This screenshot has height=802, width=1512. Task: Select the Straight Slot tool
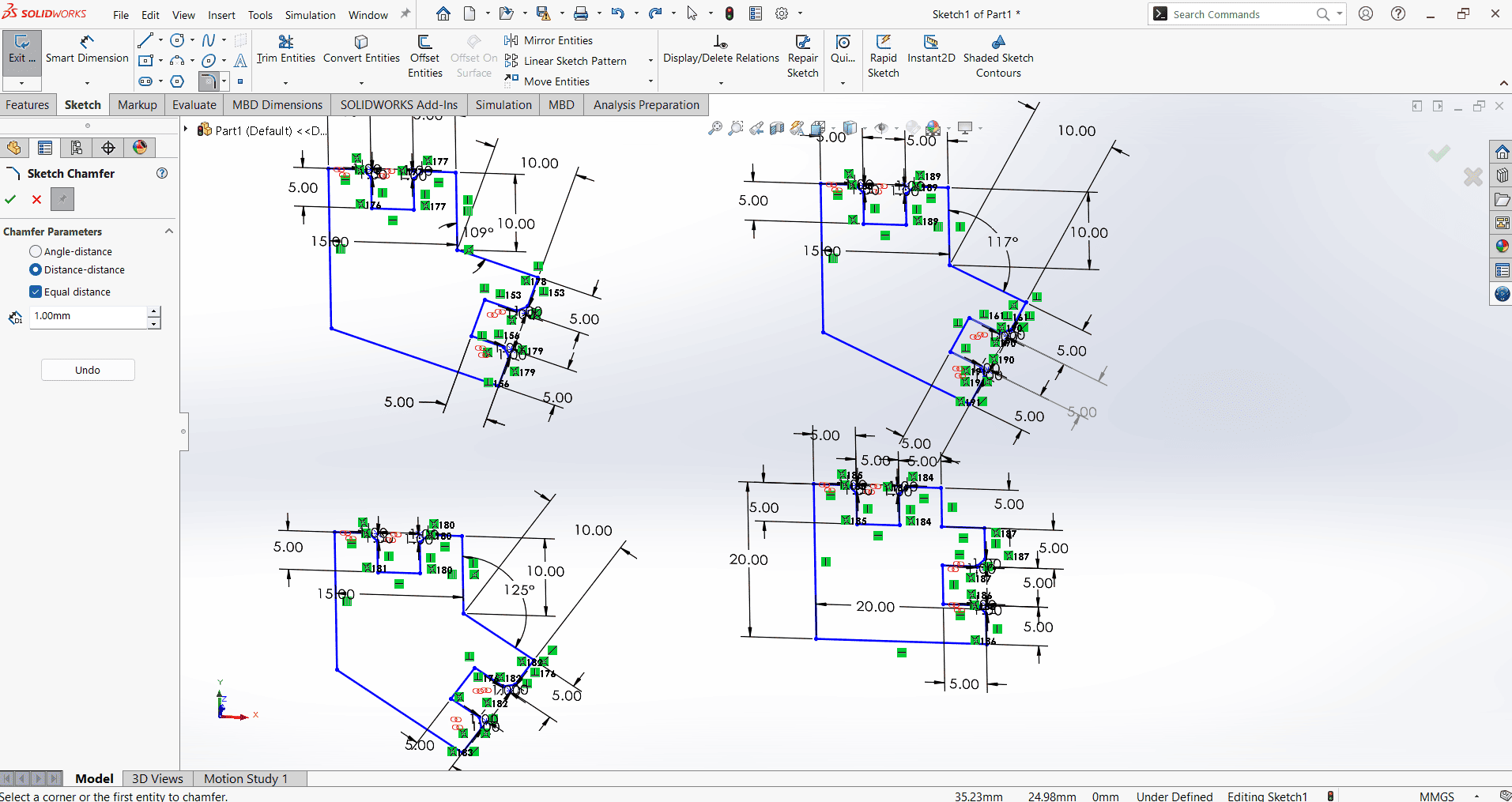[x=145, y=81]
